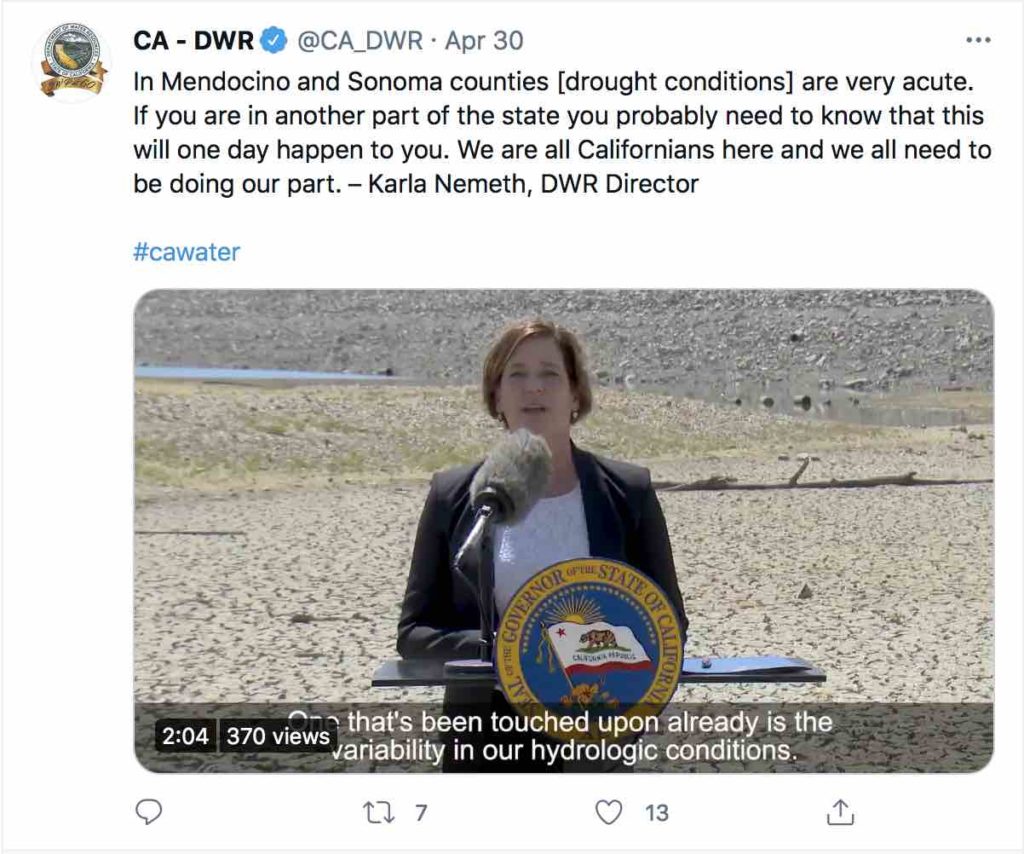
Task: Click the like count of 13
Action: click(656, 813)
